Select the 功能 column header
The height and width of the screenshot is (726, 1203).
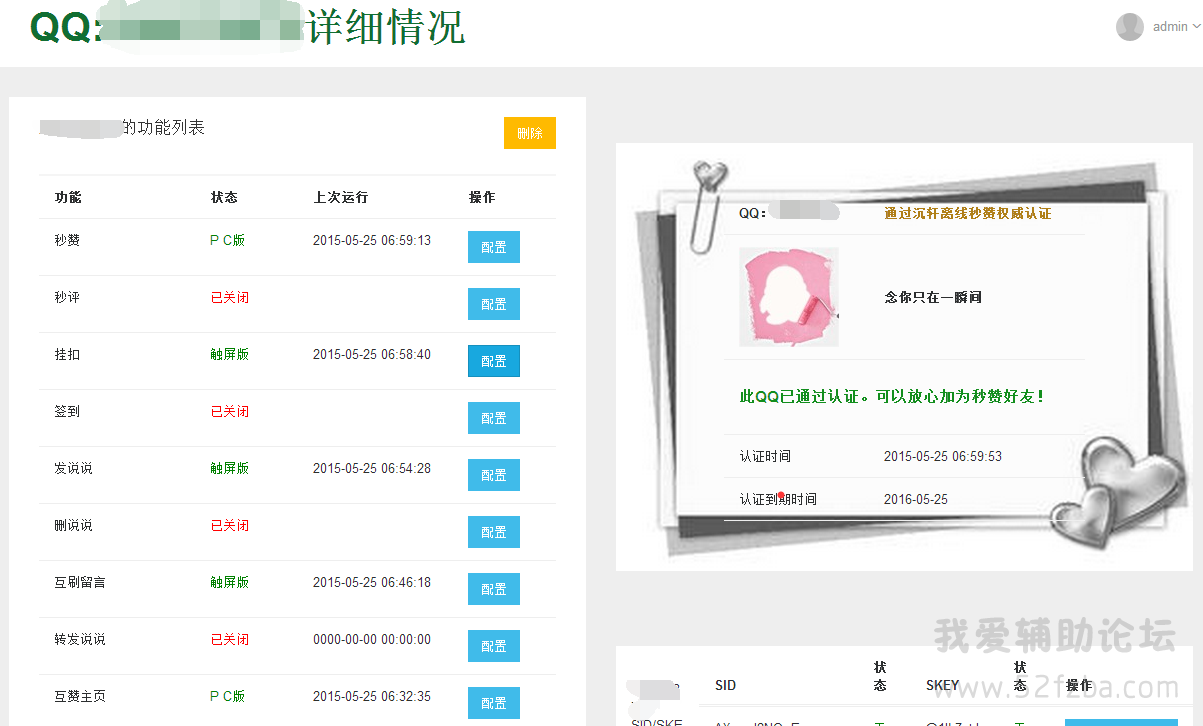tap(68, 197)
